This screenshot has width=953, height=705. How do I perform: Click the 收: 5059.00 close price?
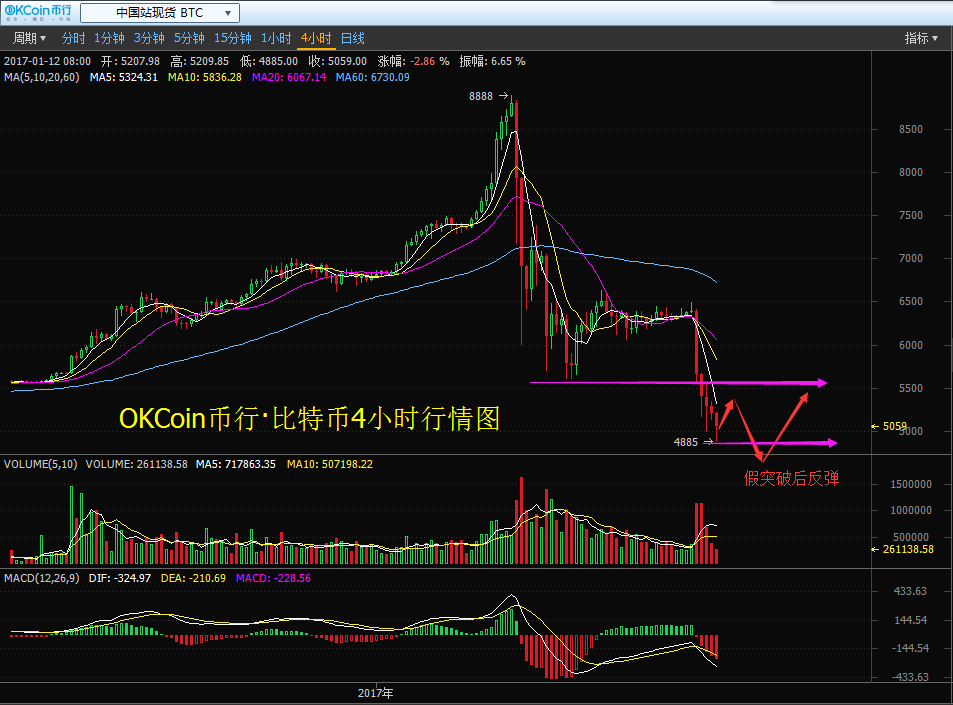point(337,61)
